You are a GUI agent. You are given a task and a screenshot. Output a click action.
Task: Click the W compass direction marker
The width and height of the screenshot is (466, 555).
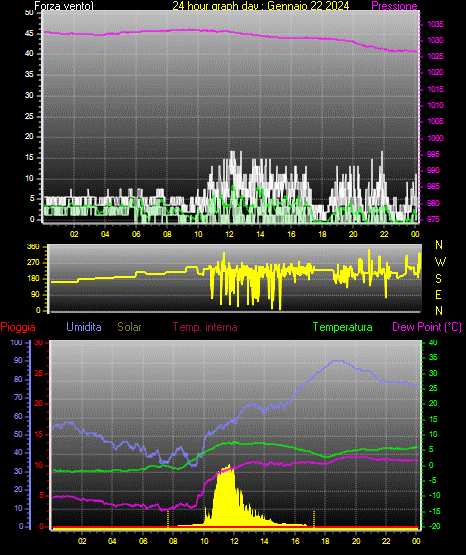click(440, 262)
